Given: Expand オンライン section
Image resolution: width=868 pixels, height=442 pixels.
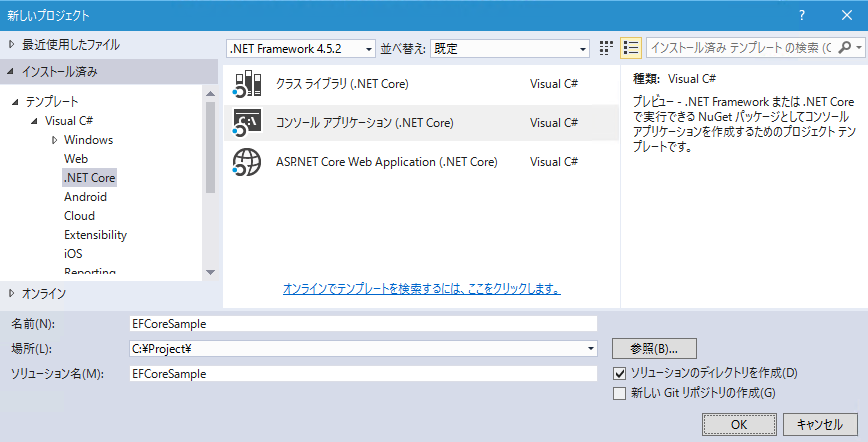Looking at the screenshot, I should [x=12, y=294].
